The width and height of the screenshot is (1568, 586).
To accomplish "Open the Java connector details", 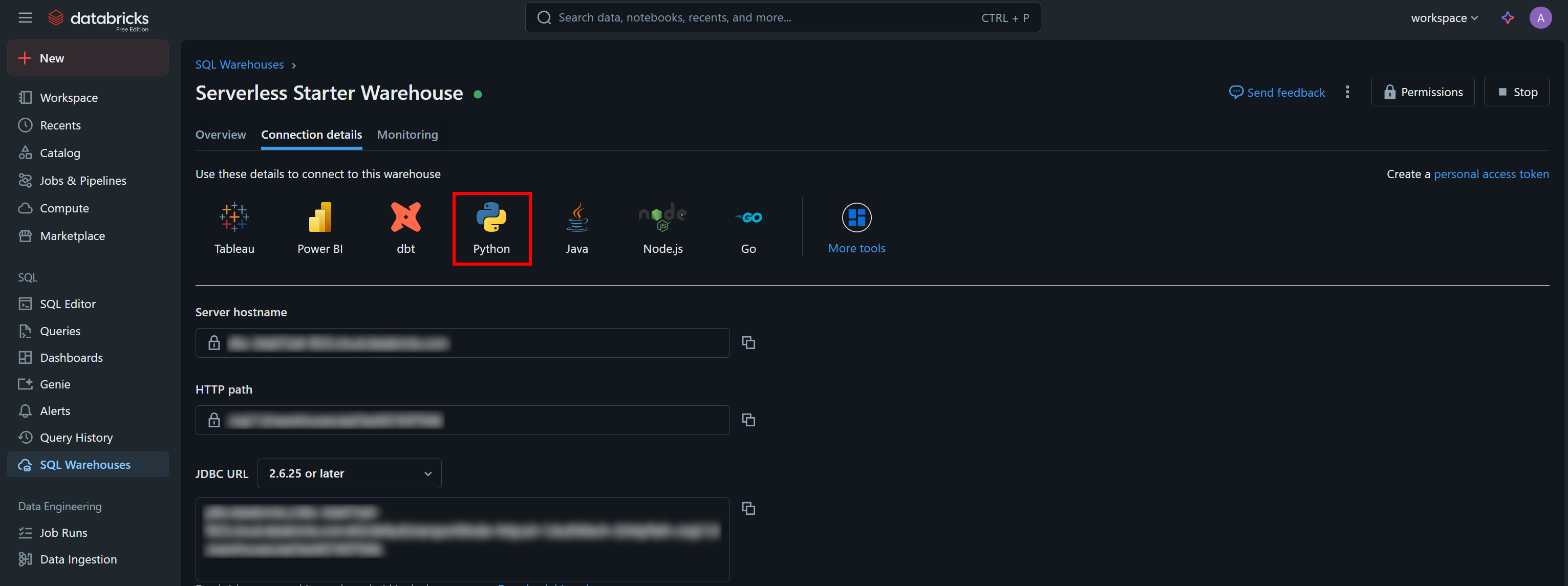I will (x=576, y=228).
